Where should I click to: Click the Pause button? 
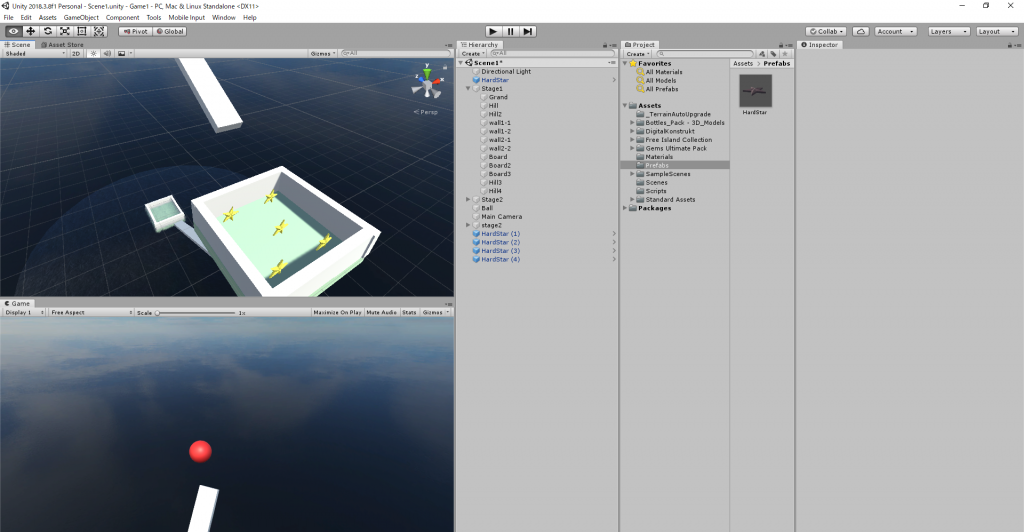(x=511, y=31)
